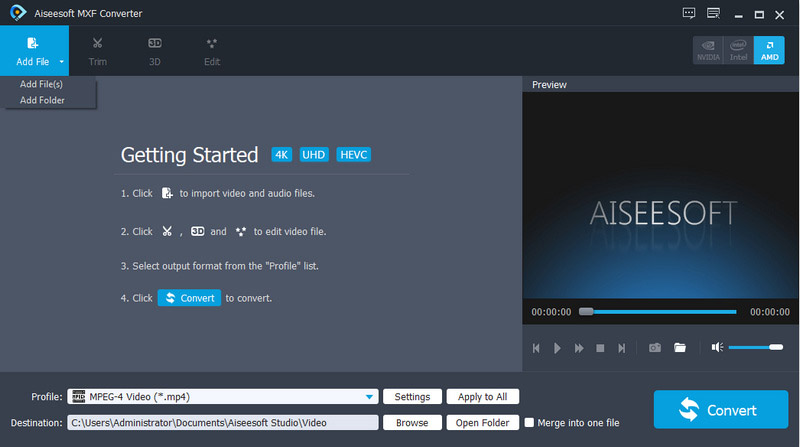Choose Add File(s) from the menu

coord(41,84)
